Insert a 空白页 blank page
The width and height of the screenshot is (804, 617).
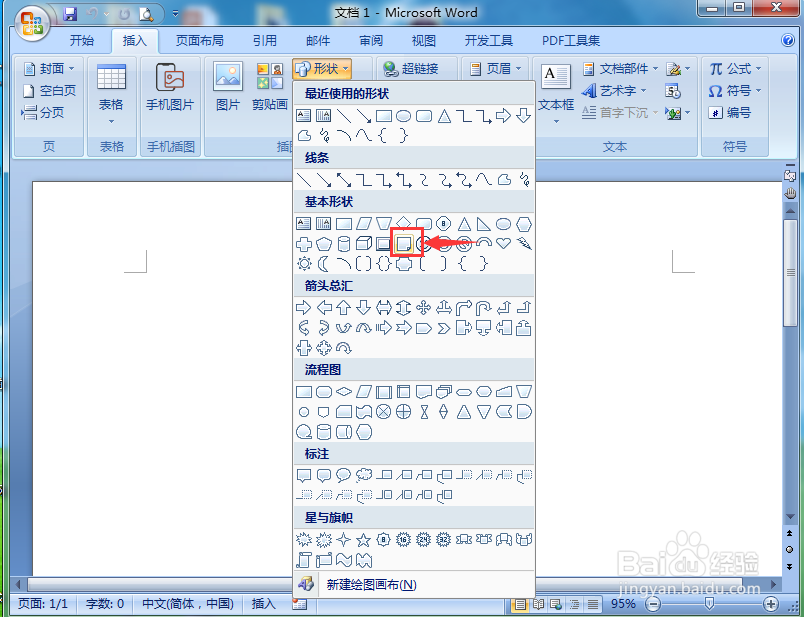pos(50,91)
